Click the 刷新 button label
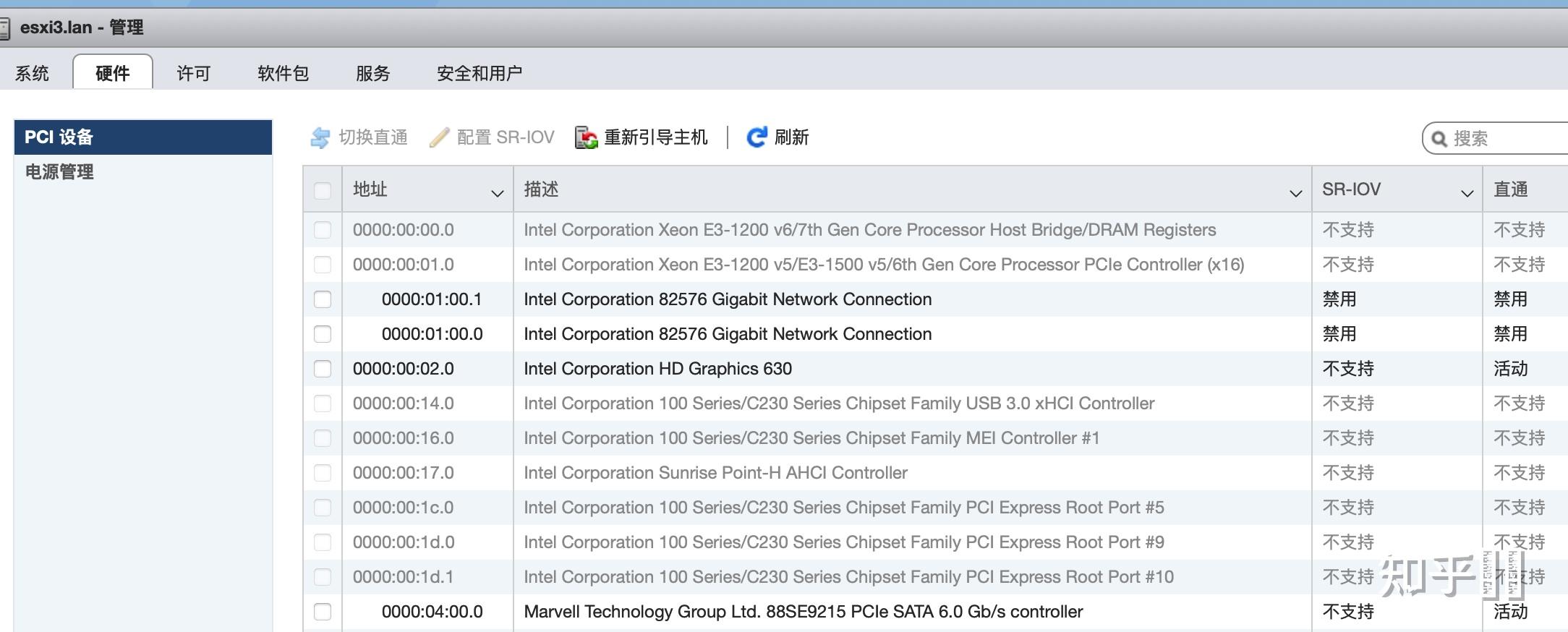This screenshot has height=632, width=1568. click(792, 137)
